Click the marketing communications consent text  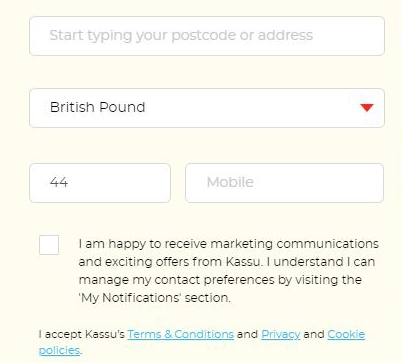pyautogui.click(x=229, y=271)
